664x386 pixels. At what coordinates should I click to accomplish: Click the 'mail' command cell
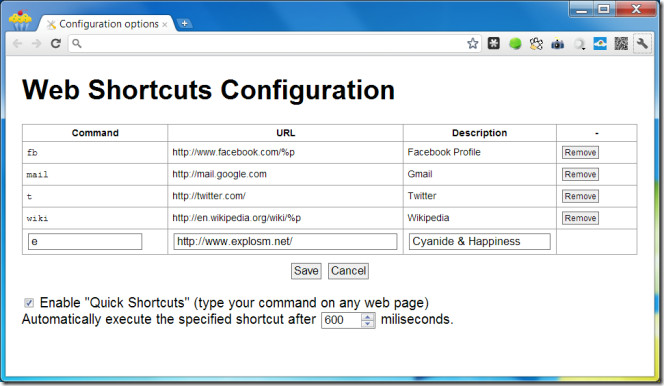coord(95,174)
